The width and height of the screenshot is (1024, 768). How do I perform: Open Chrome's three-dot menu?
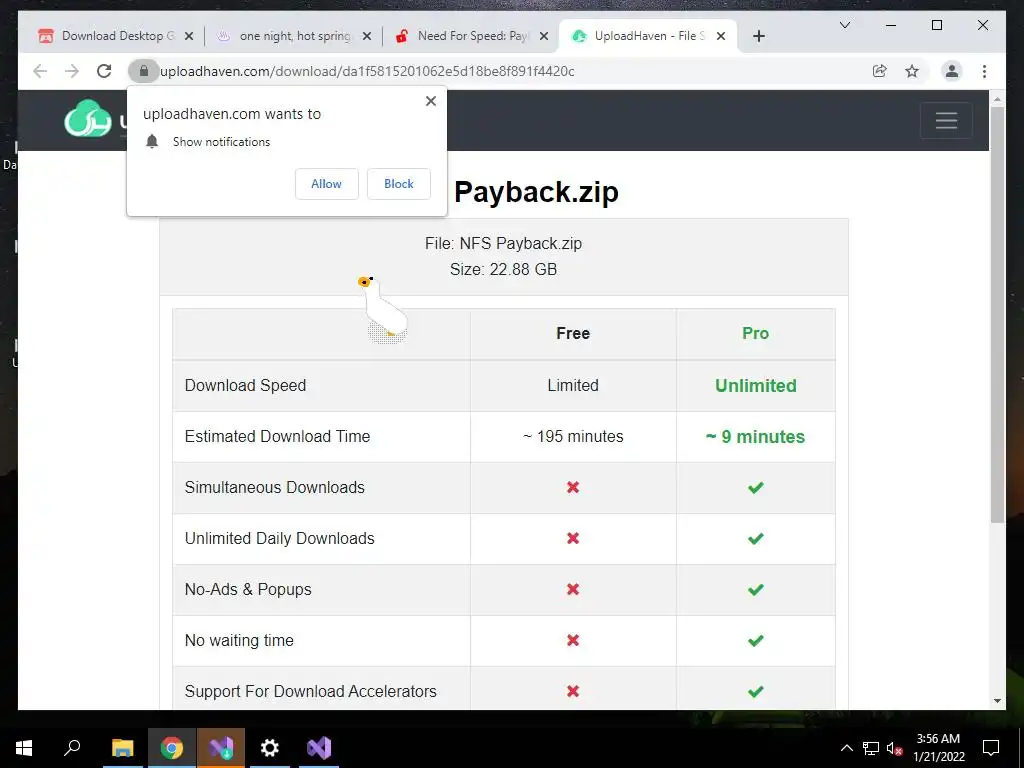pyautogui.click(x=984, y=71)
